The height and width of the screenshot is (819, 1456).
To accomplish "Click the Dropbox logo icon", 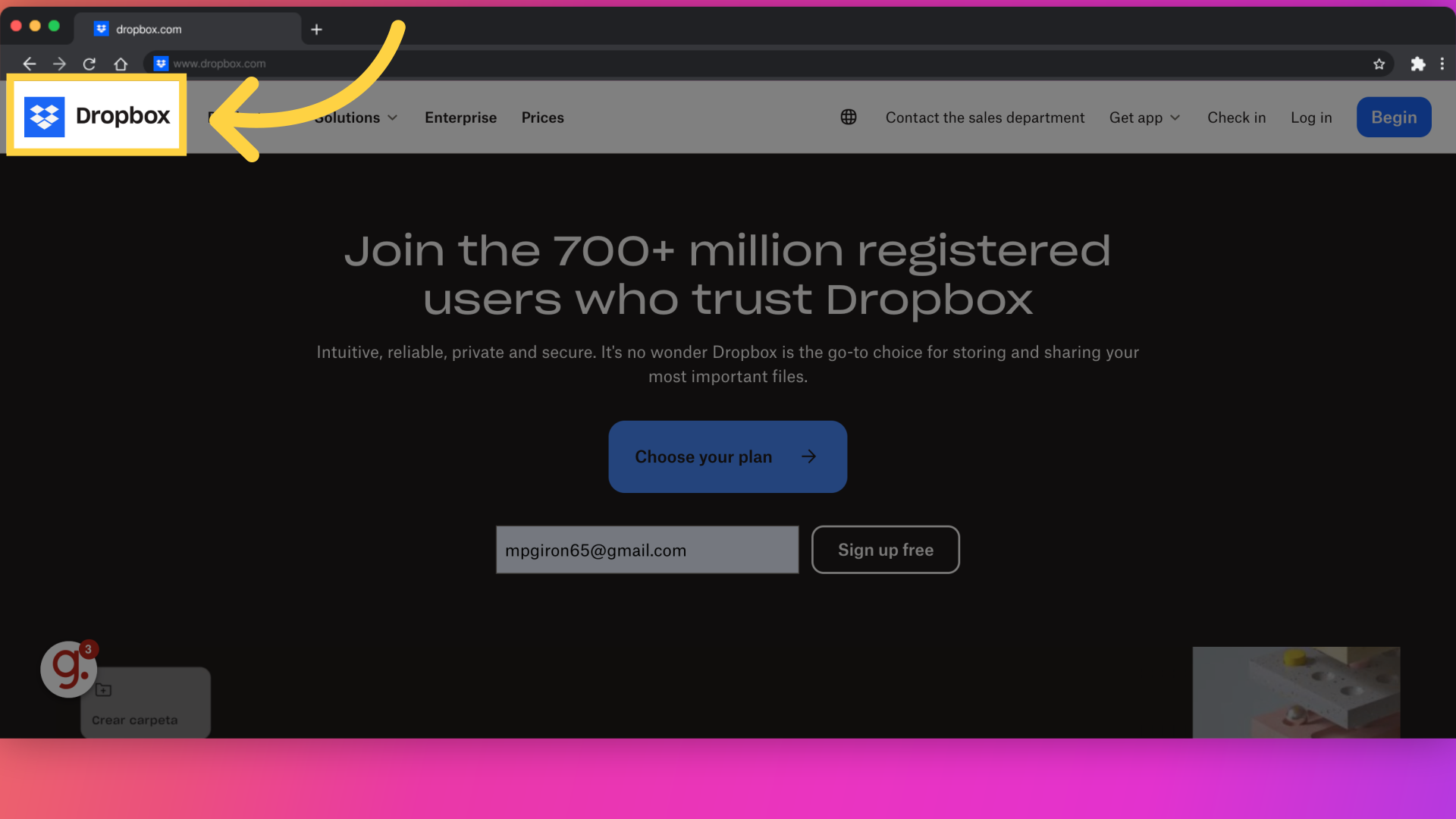I will pyautogui.click(x=44, y=118).
